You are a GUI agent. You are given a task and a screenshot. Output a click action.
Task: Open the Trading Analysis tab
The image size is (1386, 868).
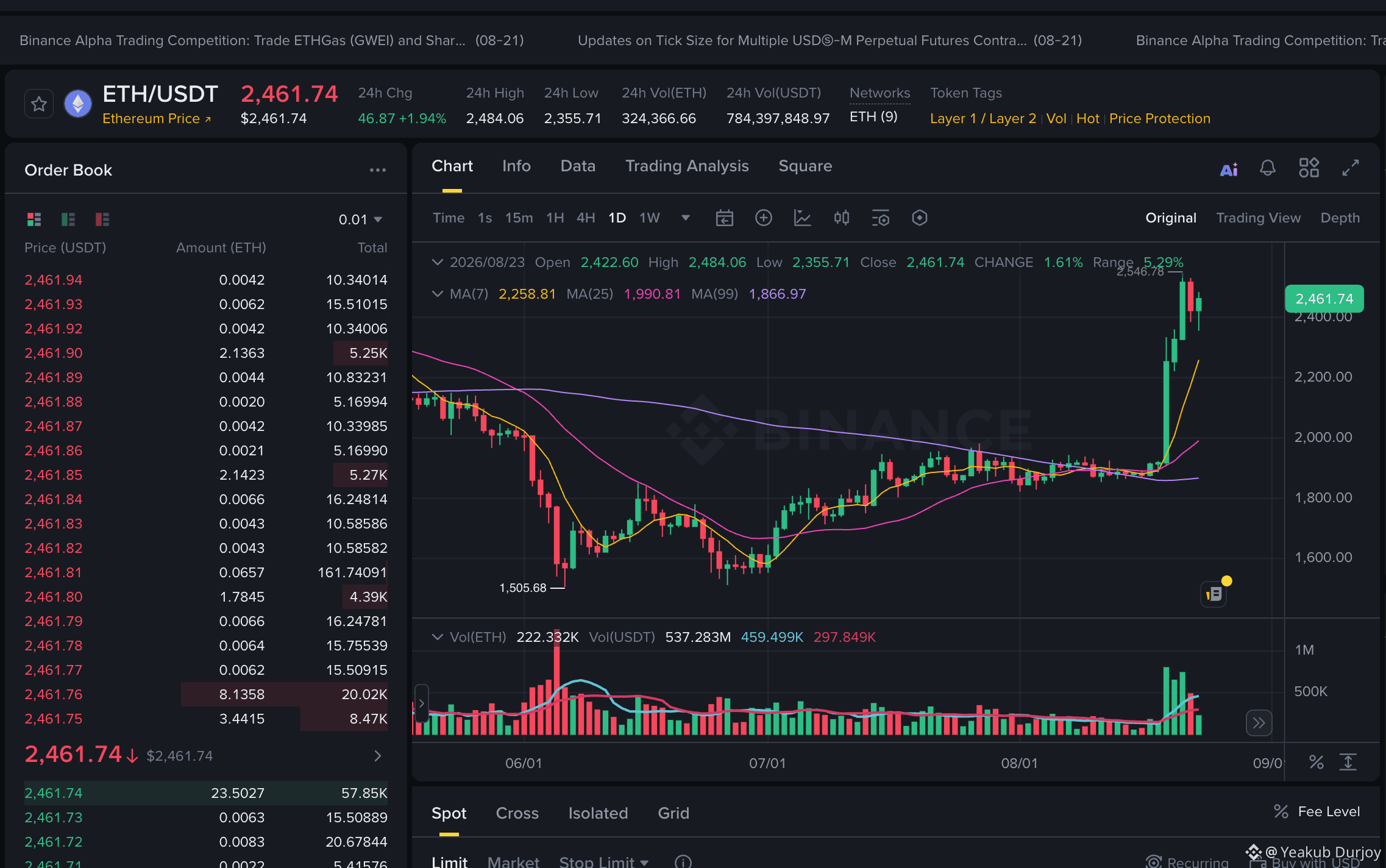687,166
